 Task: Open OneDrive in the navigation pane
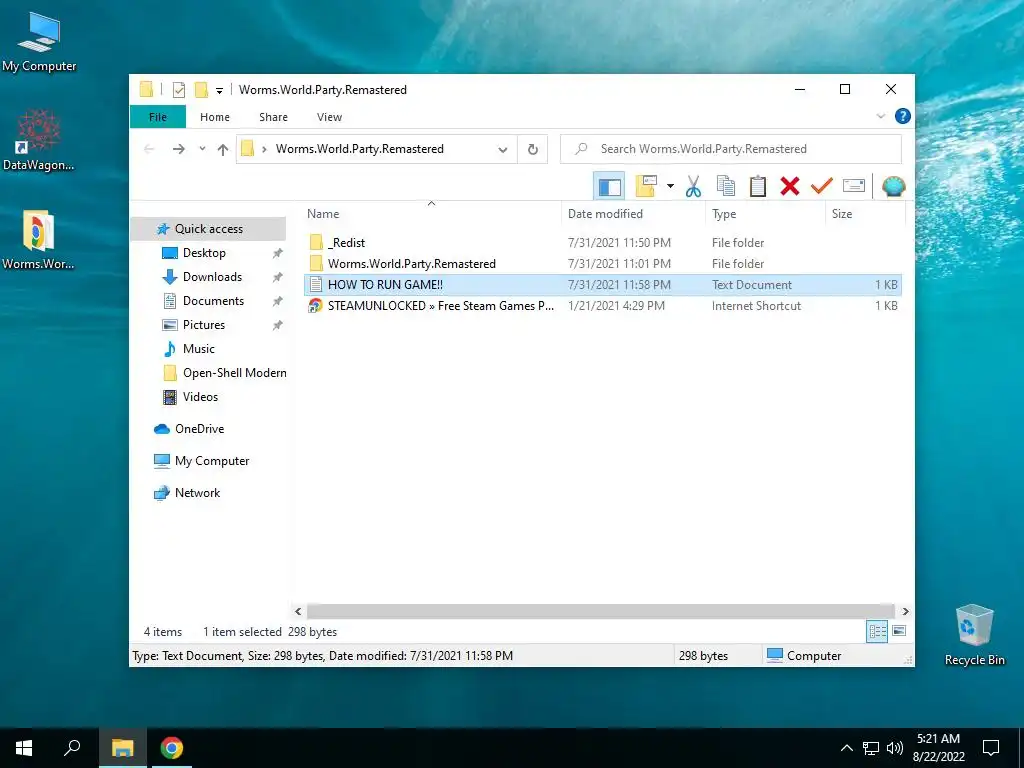tap(199, 429)
